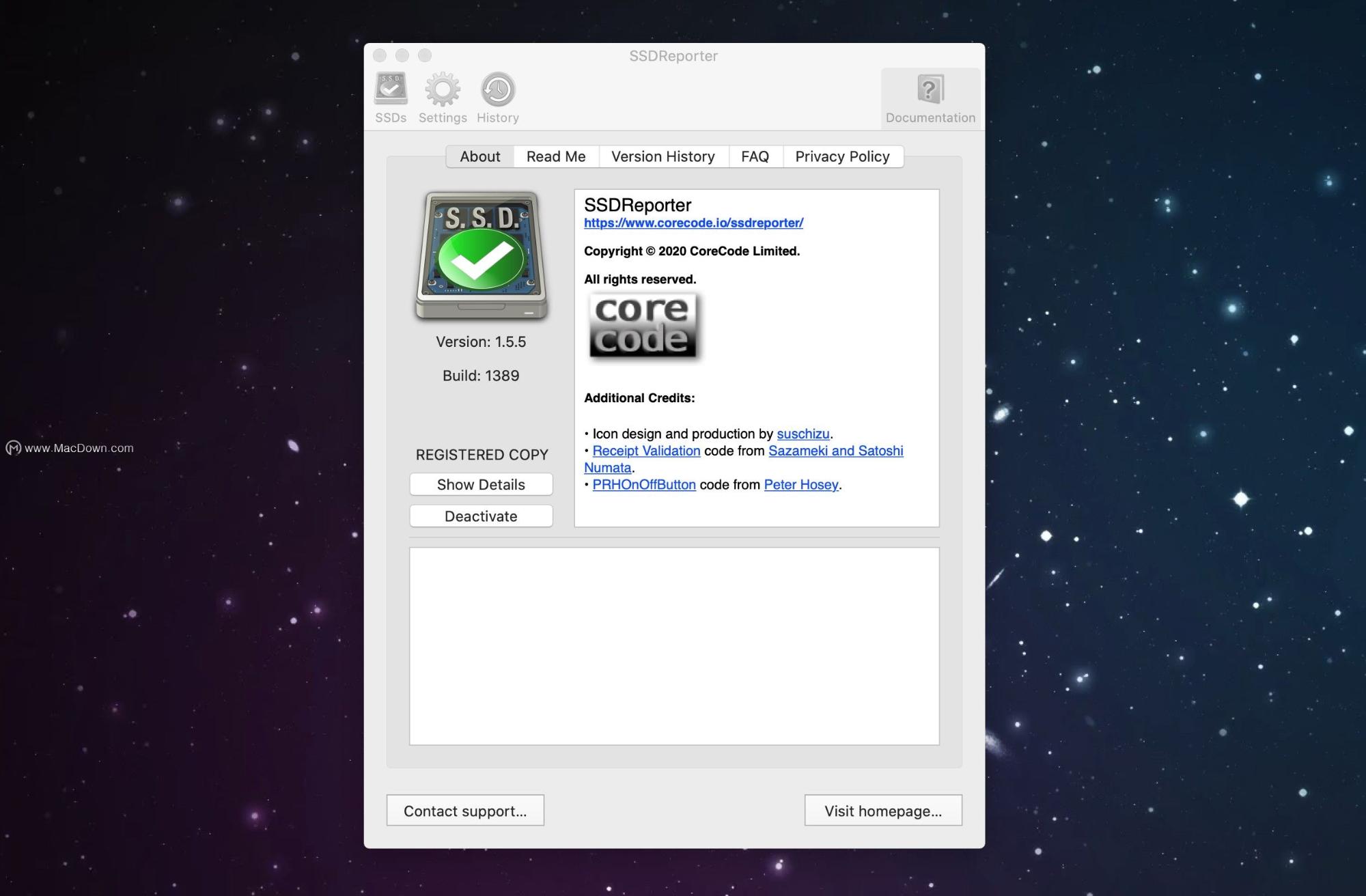Screen dimensions: 1366x896
Task: Click the empty details text area
Action: (x=674, y=646)
